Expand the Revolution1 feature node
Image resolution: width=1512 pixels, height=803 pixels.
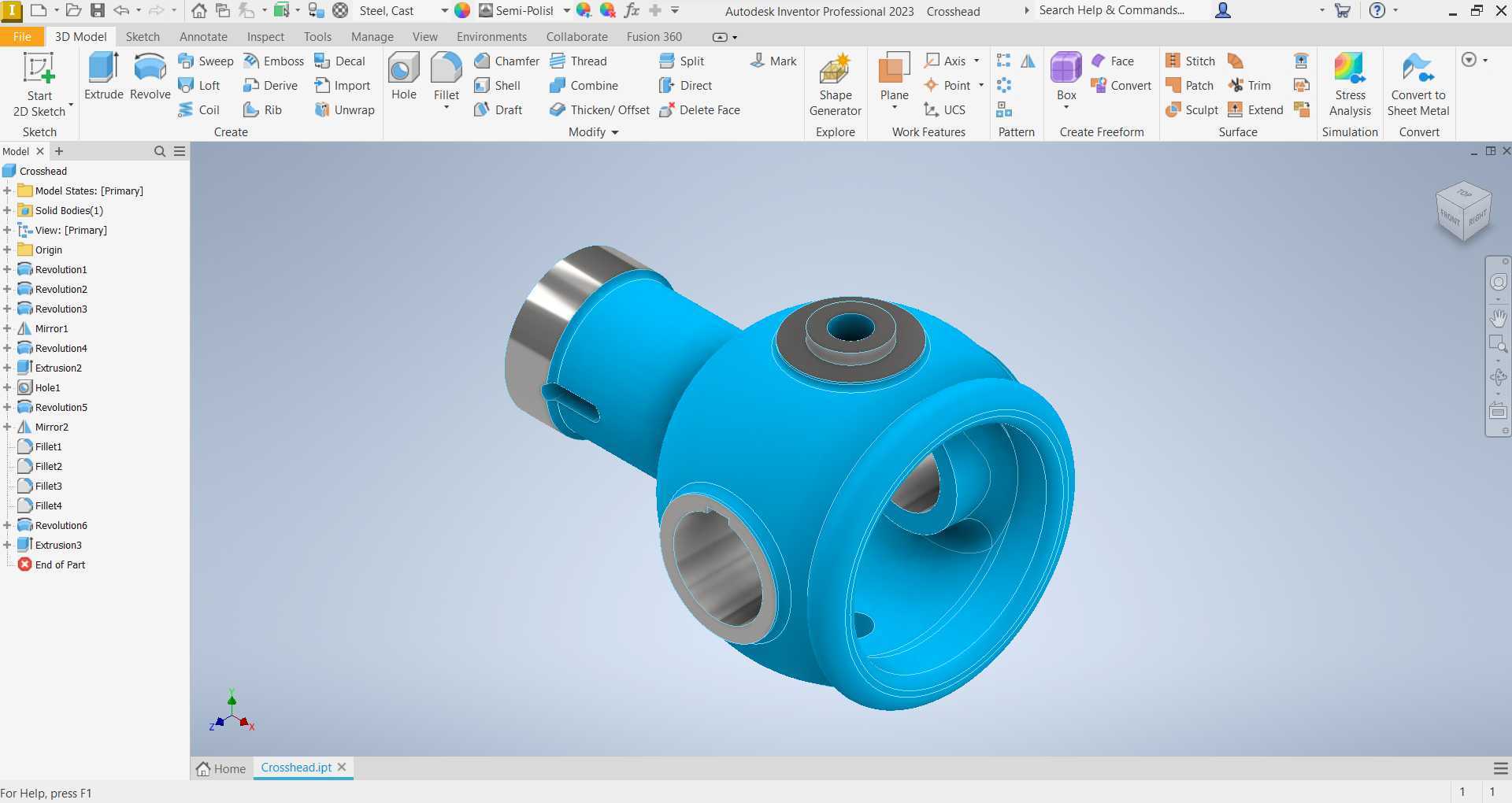coord(7,269)
